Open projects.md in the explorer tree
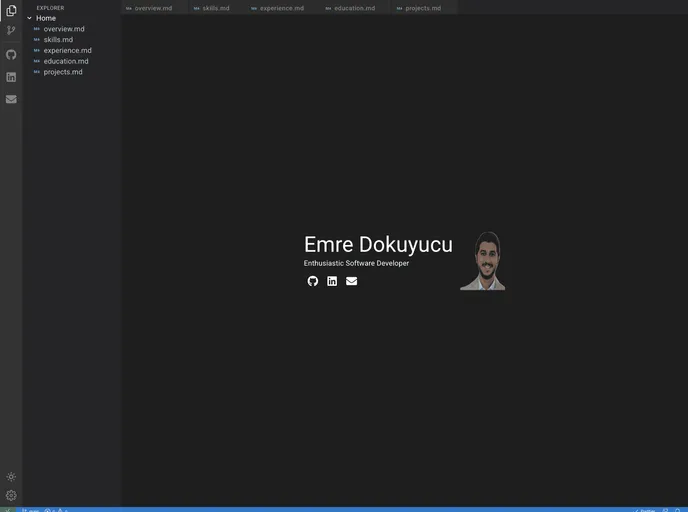Image resolution: width=688 pixels, height=512 pixels. pyautogui.click(x=63, y=72)
